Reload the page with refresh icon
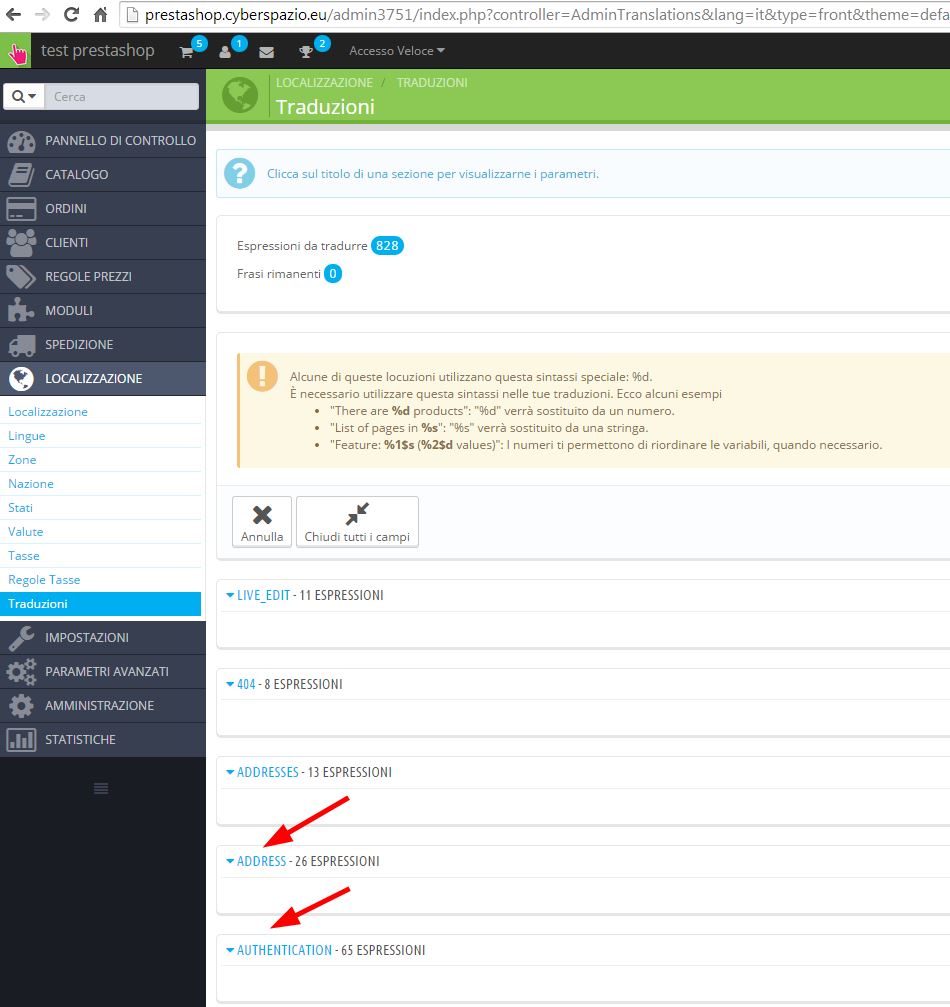The width and height of the screenshot is (950, 1007). [71, 14]
